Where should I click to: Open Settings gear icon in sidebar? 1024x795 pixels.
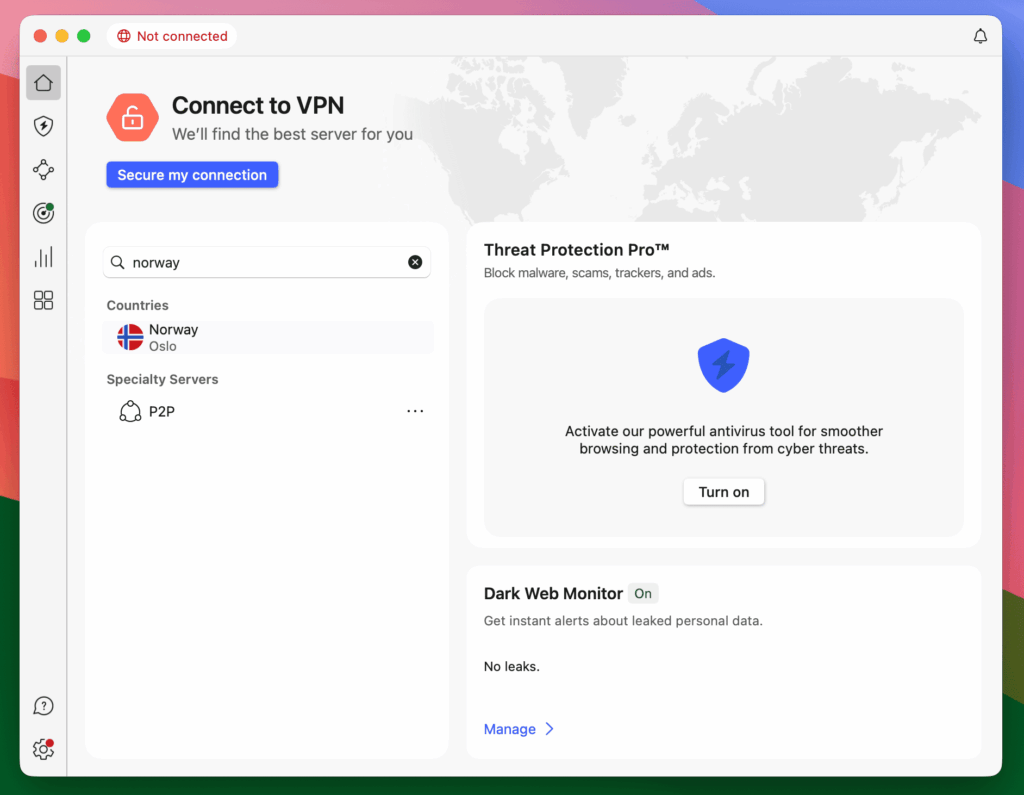(x=43, y=749)
